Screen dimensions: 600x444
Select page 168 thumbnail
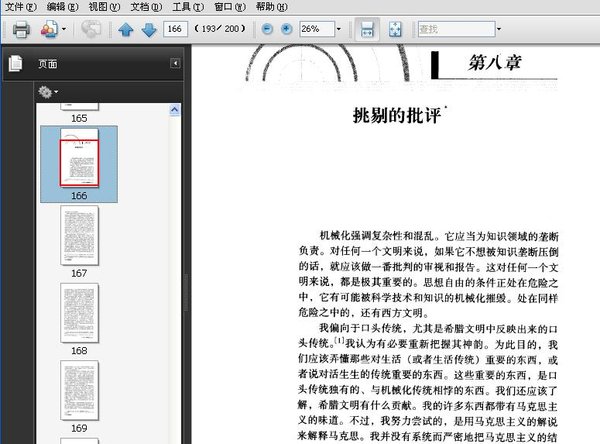[79, 313]
